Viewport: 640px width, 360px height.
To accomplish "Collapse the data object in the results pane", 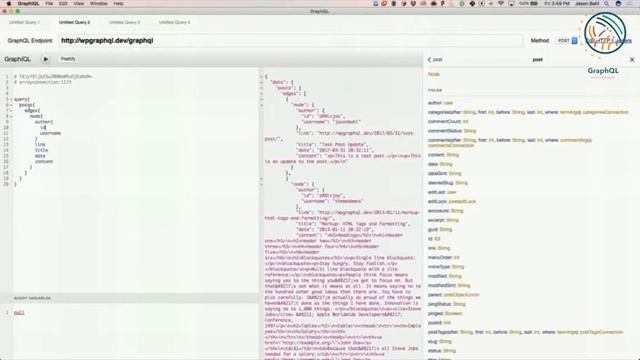I will 262,82.
